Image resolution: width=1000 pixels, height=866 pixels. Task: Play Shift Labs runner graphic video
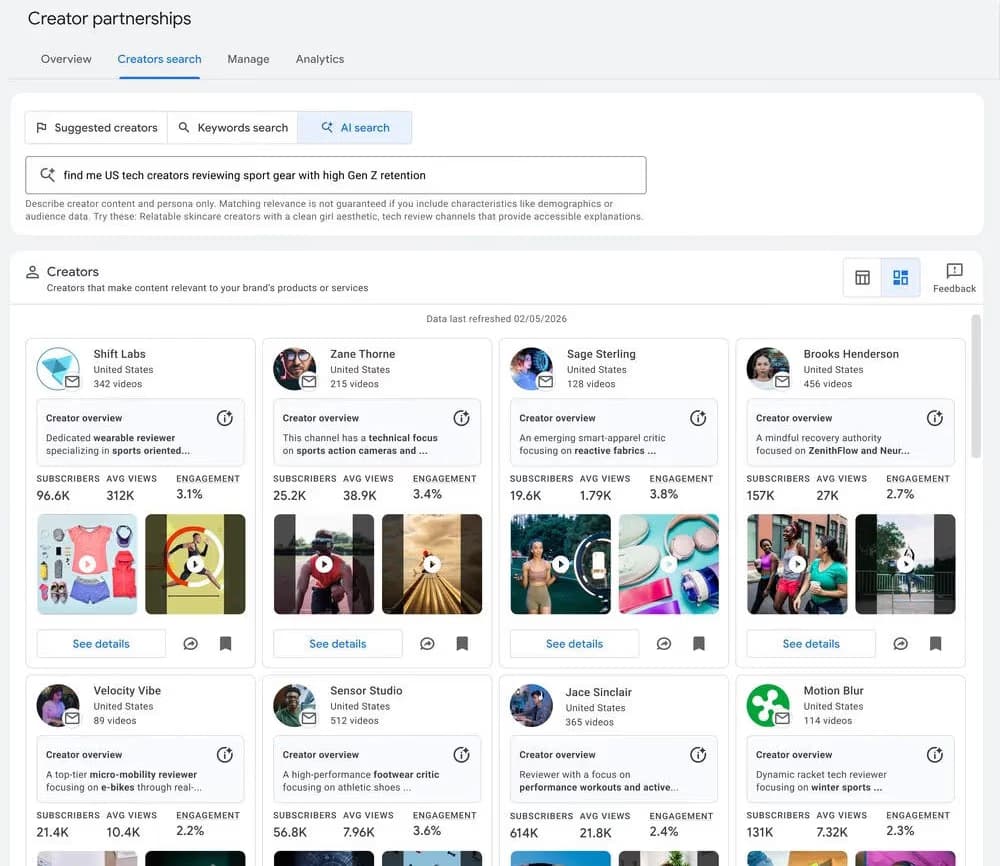coord(195,564)
